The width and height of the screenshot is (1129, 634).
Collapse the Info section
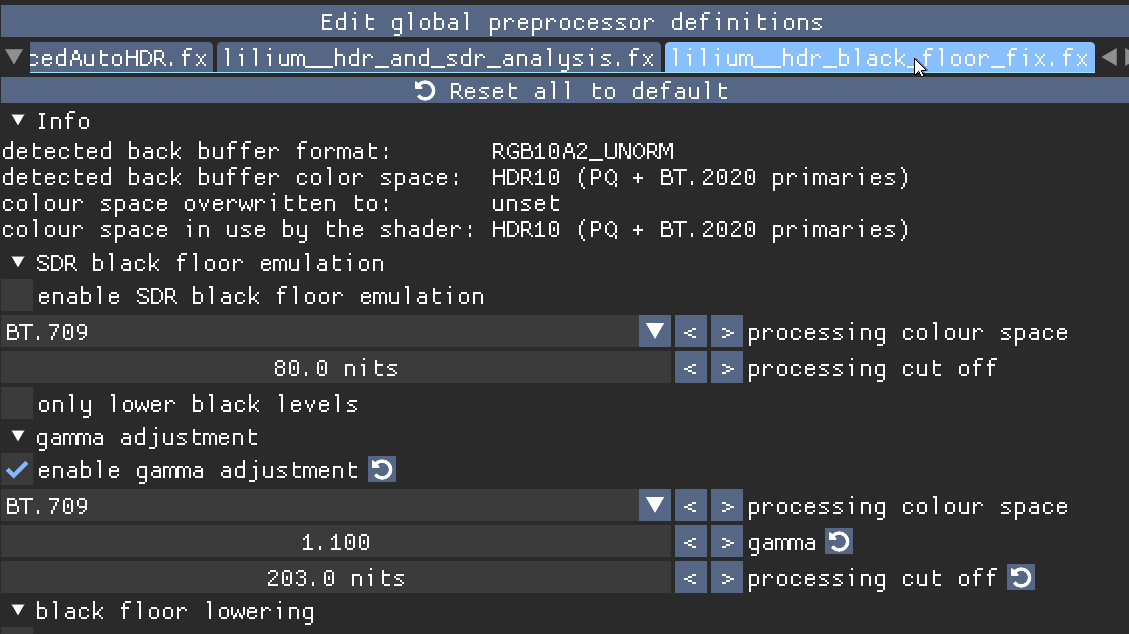pyautogui.click(x=18, y=120)
